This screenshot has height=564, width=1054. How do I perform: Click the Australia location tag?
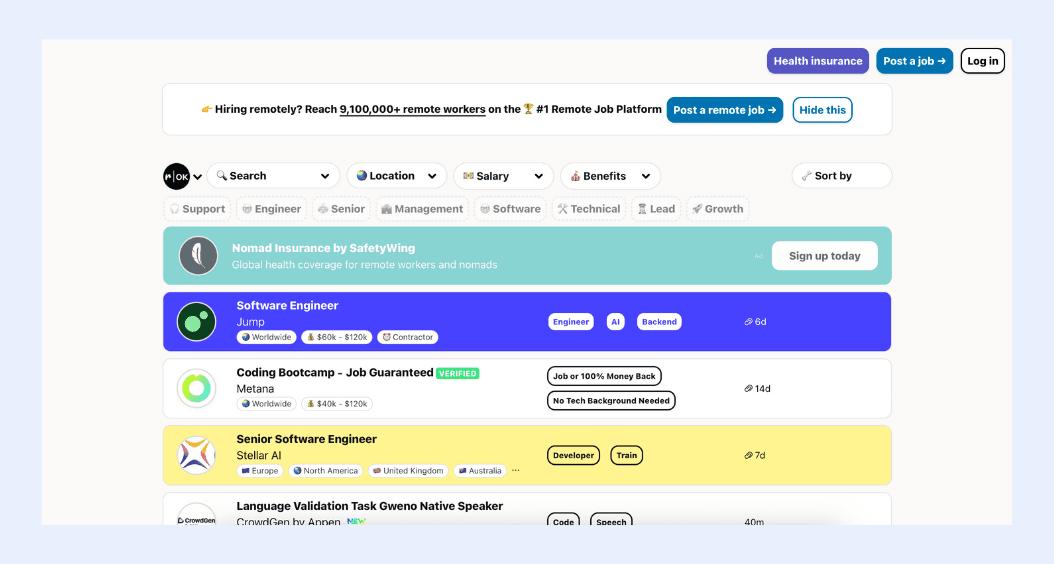[x=480, y=471]
